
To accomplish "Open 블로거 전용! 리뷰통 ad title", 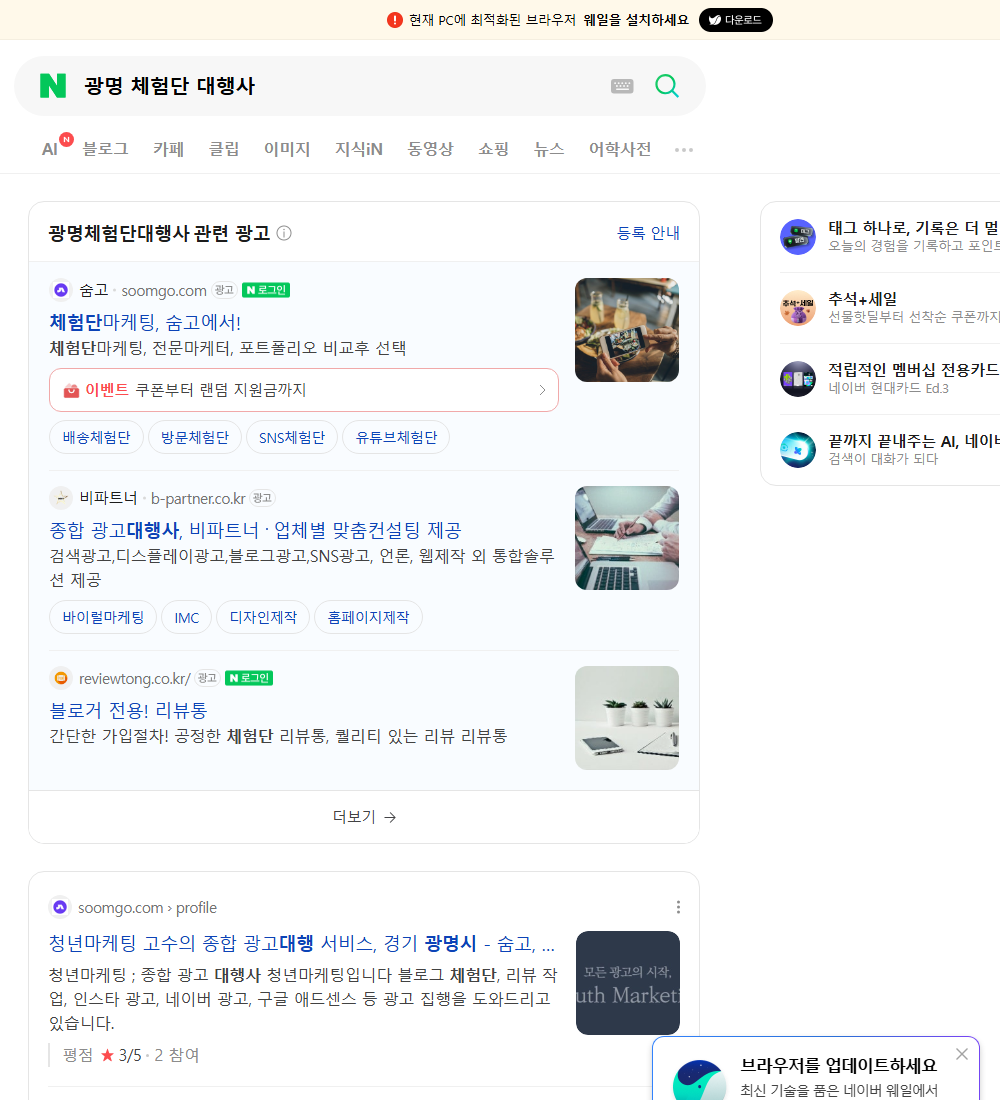I will (128, 710).
